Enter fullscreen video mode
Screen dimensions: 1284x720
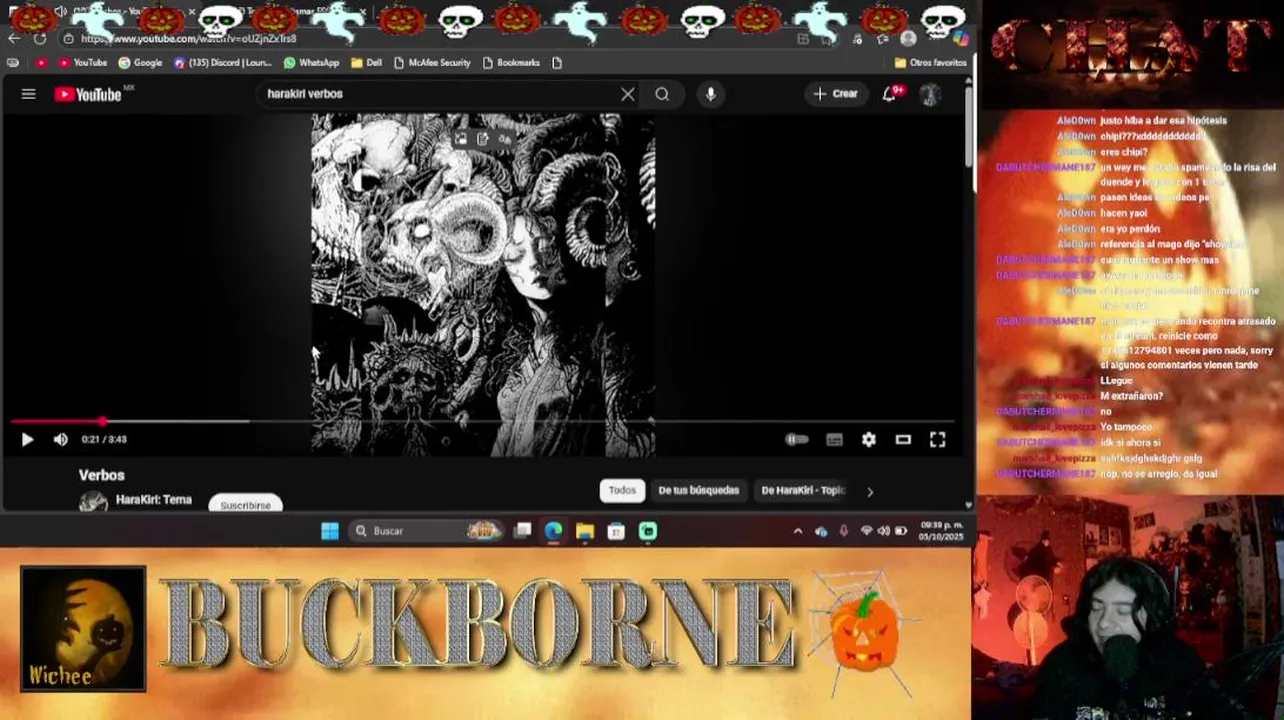coord(938,439)
